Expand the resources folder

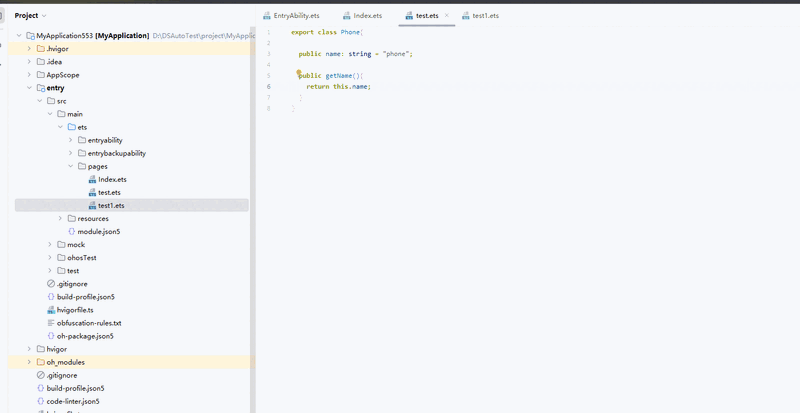point(60,218)
